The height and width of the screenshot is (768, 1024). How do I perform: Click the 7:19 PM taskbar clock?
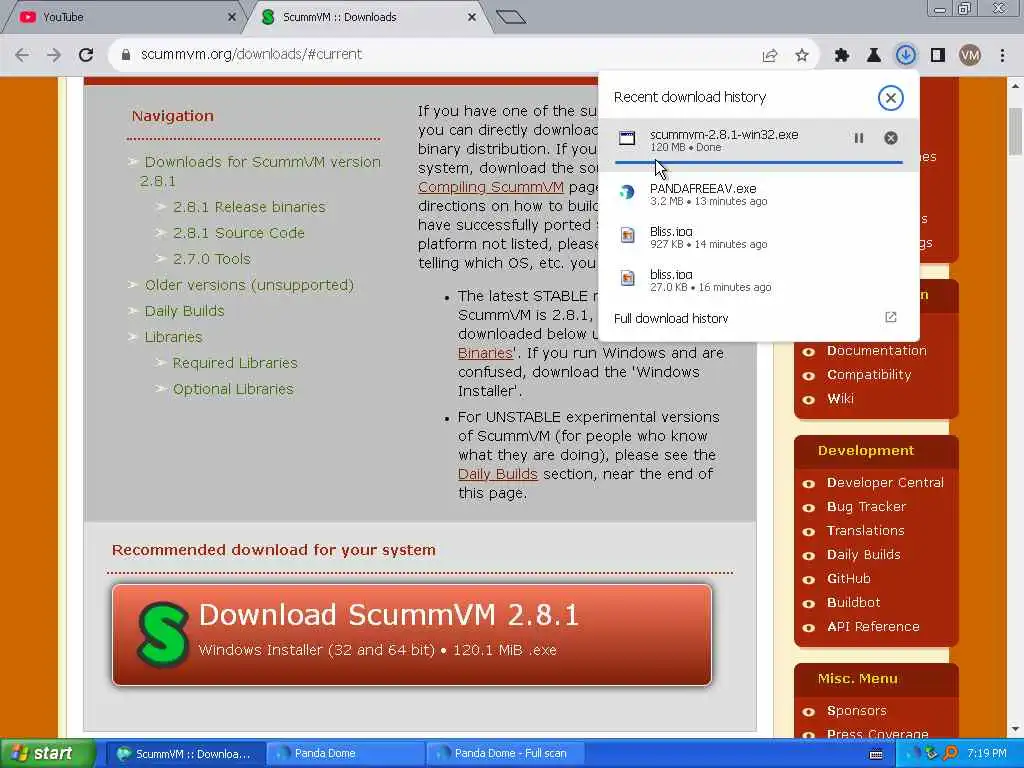987,754
